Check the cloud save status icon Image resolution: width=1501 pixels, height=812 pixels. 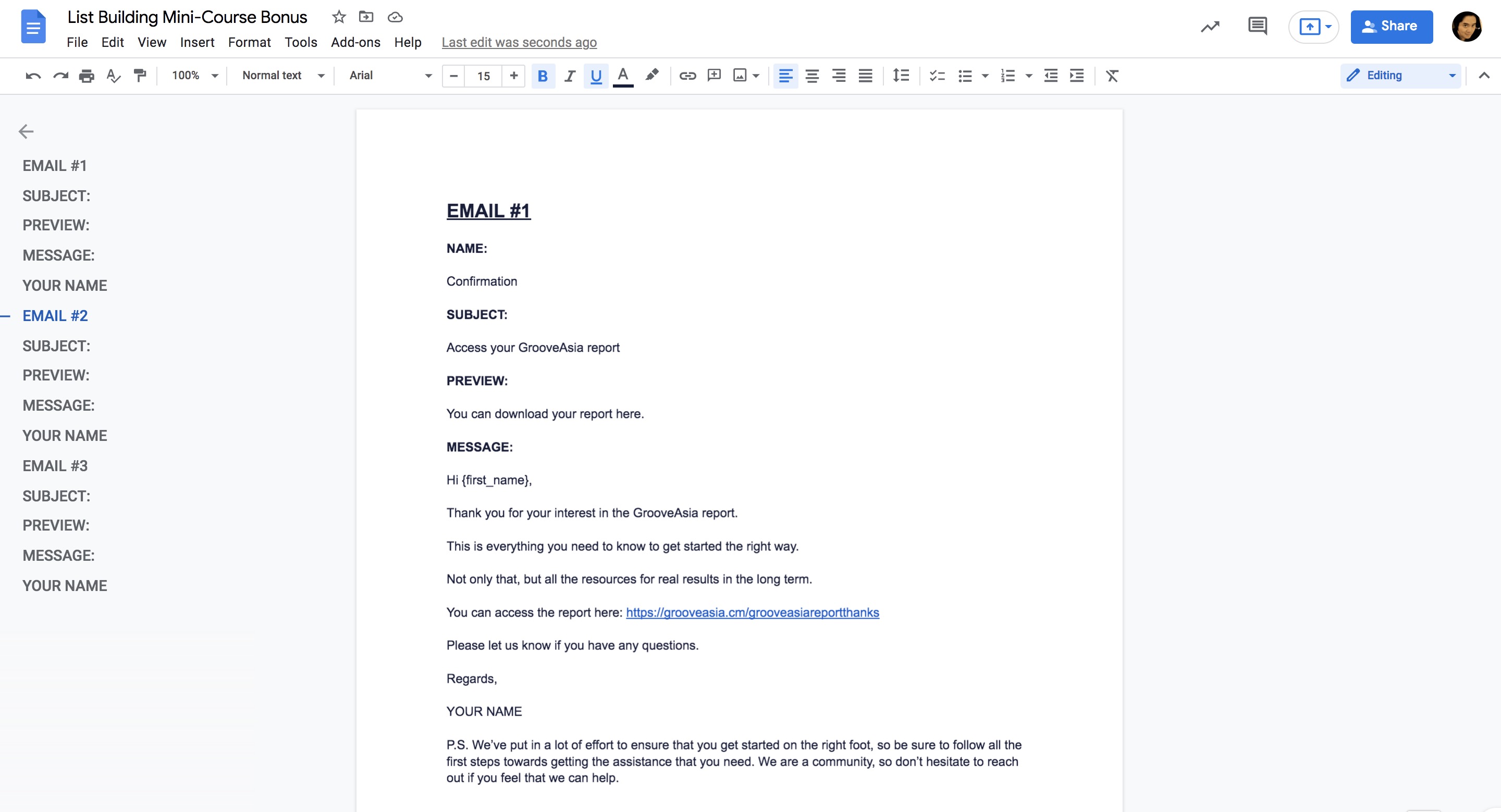(395, 18)
